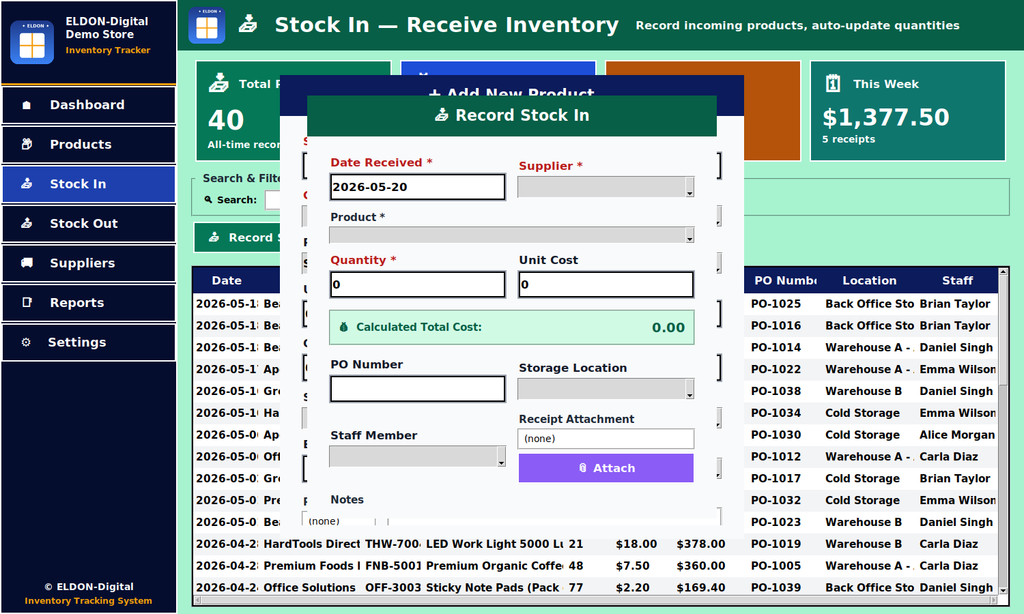Select the PO-1032 cell
This screenshot has height=614, width=1024.
pyautogui.click(x=776, y=500)
